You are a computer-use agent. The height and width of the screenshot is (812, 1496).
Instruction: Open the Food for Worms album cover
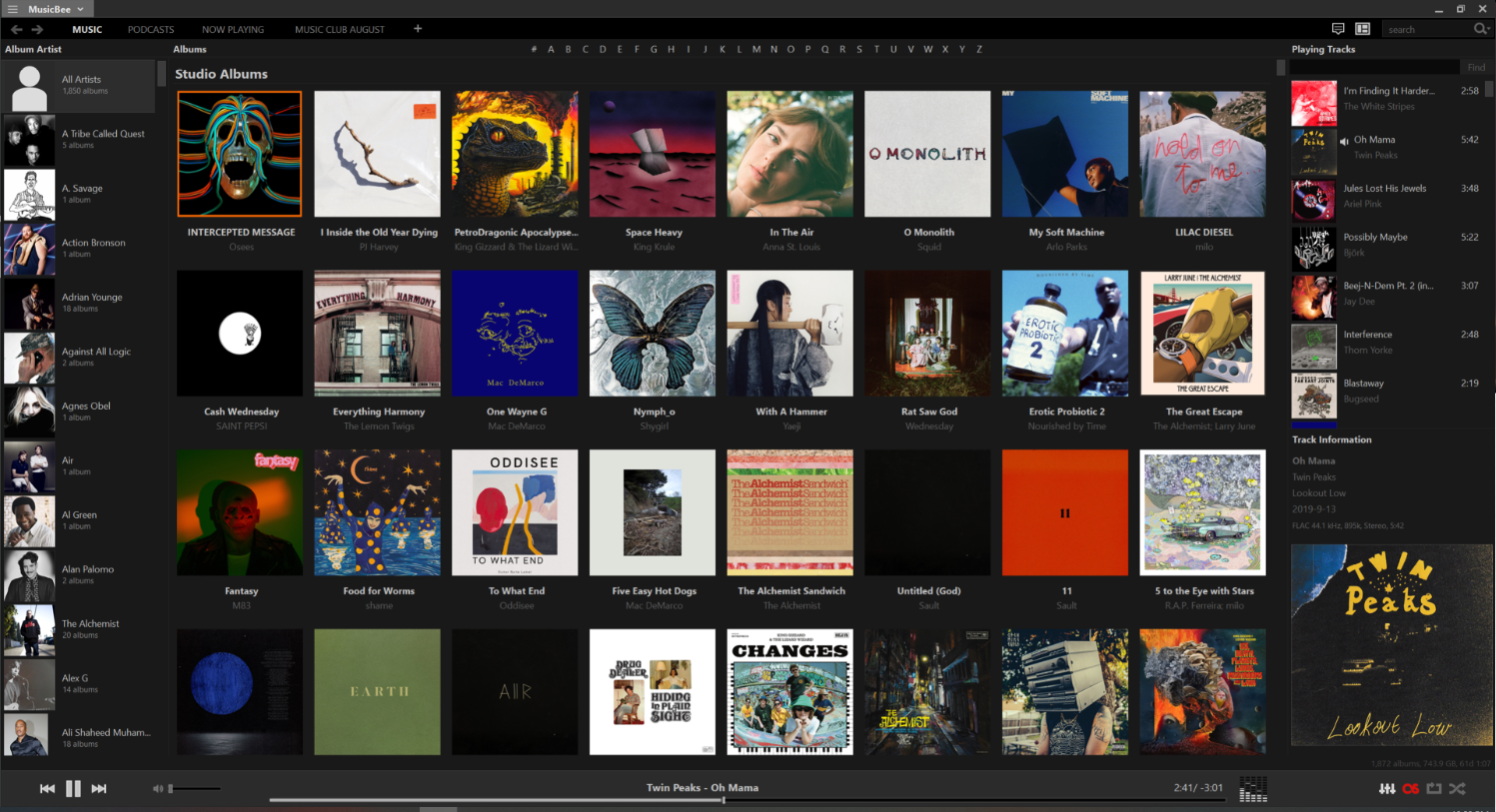click(378, 512)
